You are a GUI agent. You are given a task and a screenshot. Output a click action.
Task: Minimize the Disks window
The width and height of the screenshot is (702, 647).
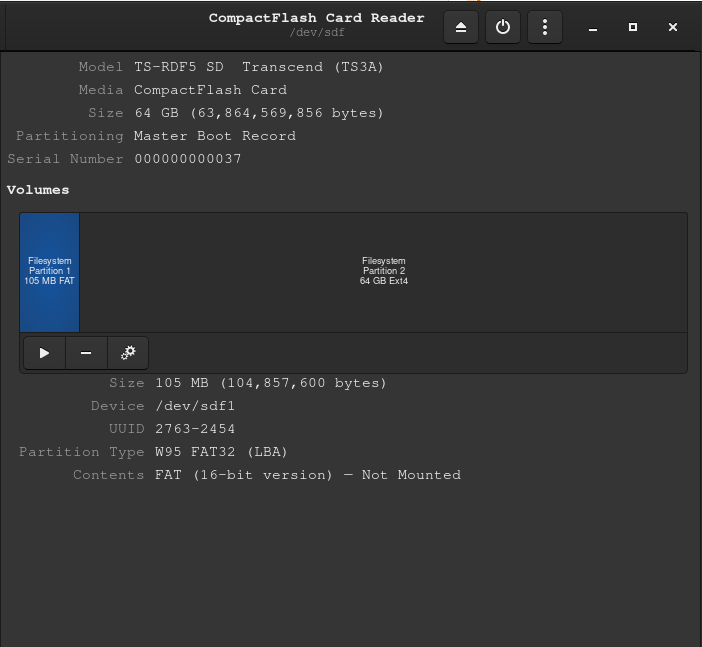point(593,28)
